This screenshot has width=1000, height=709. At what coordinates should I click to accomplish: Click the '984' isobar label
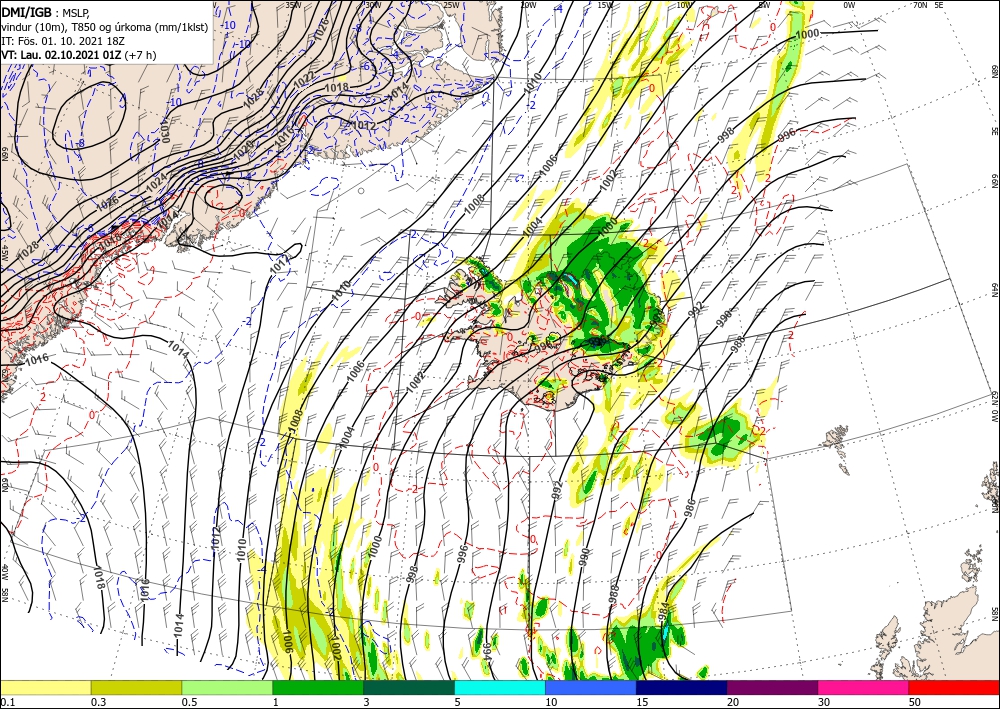[664, 613]
